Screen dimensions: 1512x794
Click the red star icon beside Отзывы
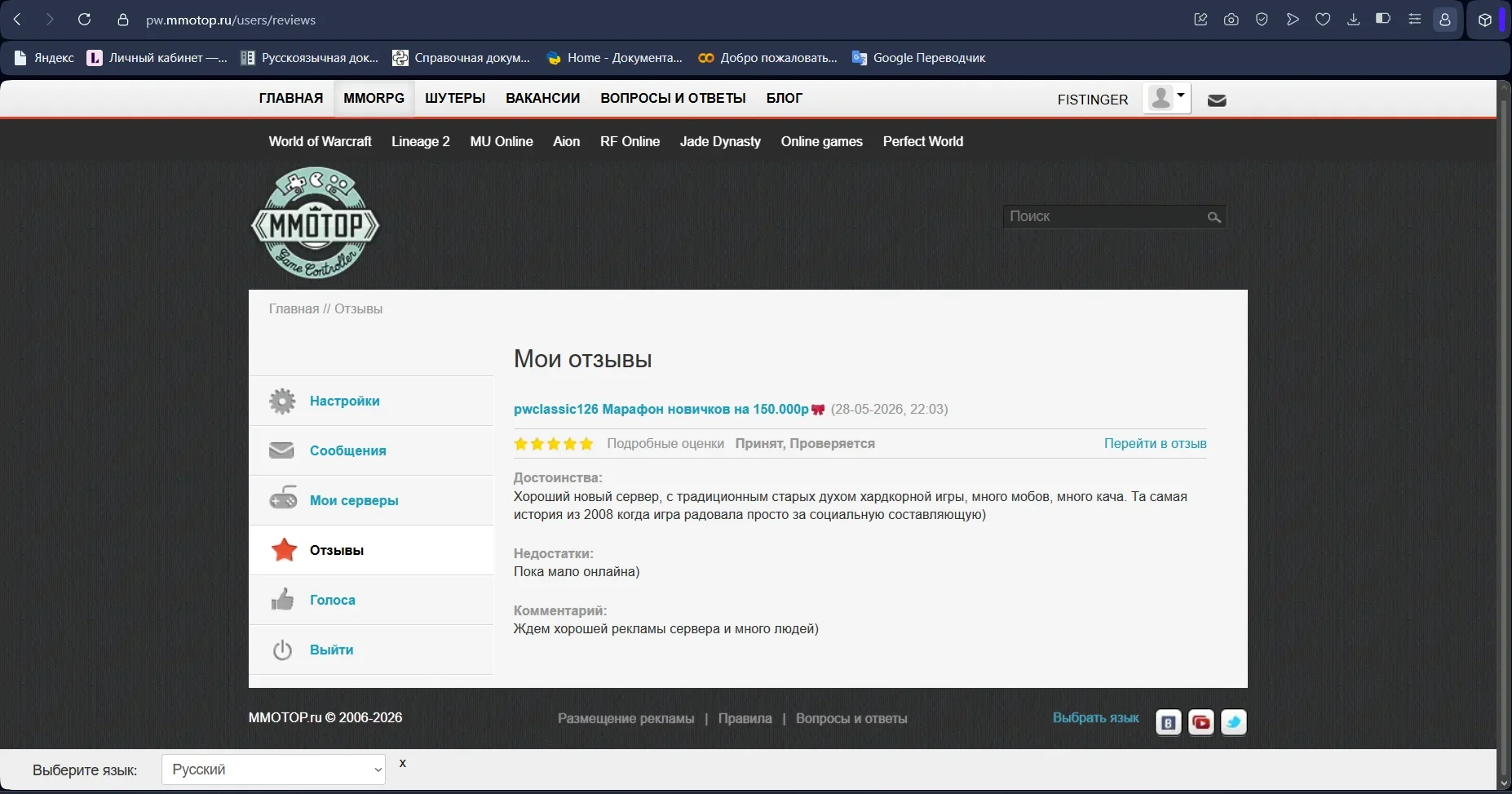[284, 550]
